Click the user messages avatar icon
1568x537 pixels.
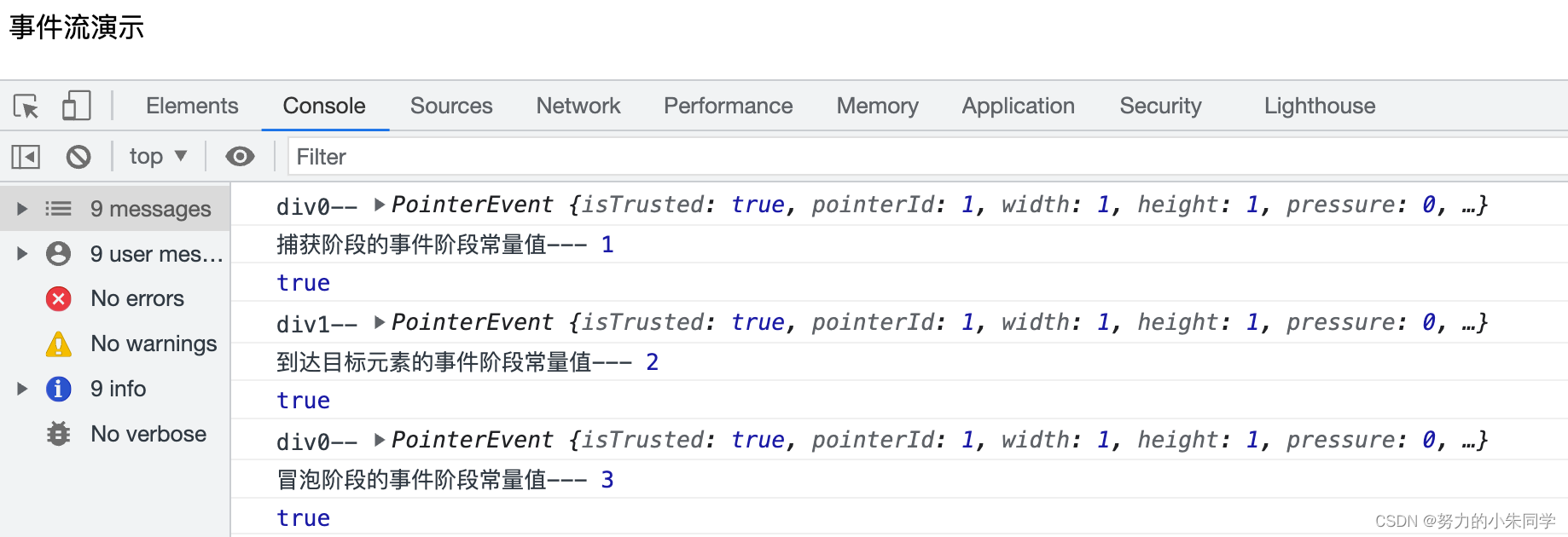click(58, 253)
